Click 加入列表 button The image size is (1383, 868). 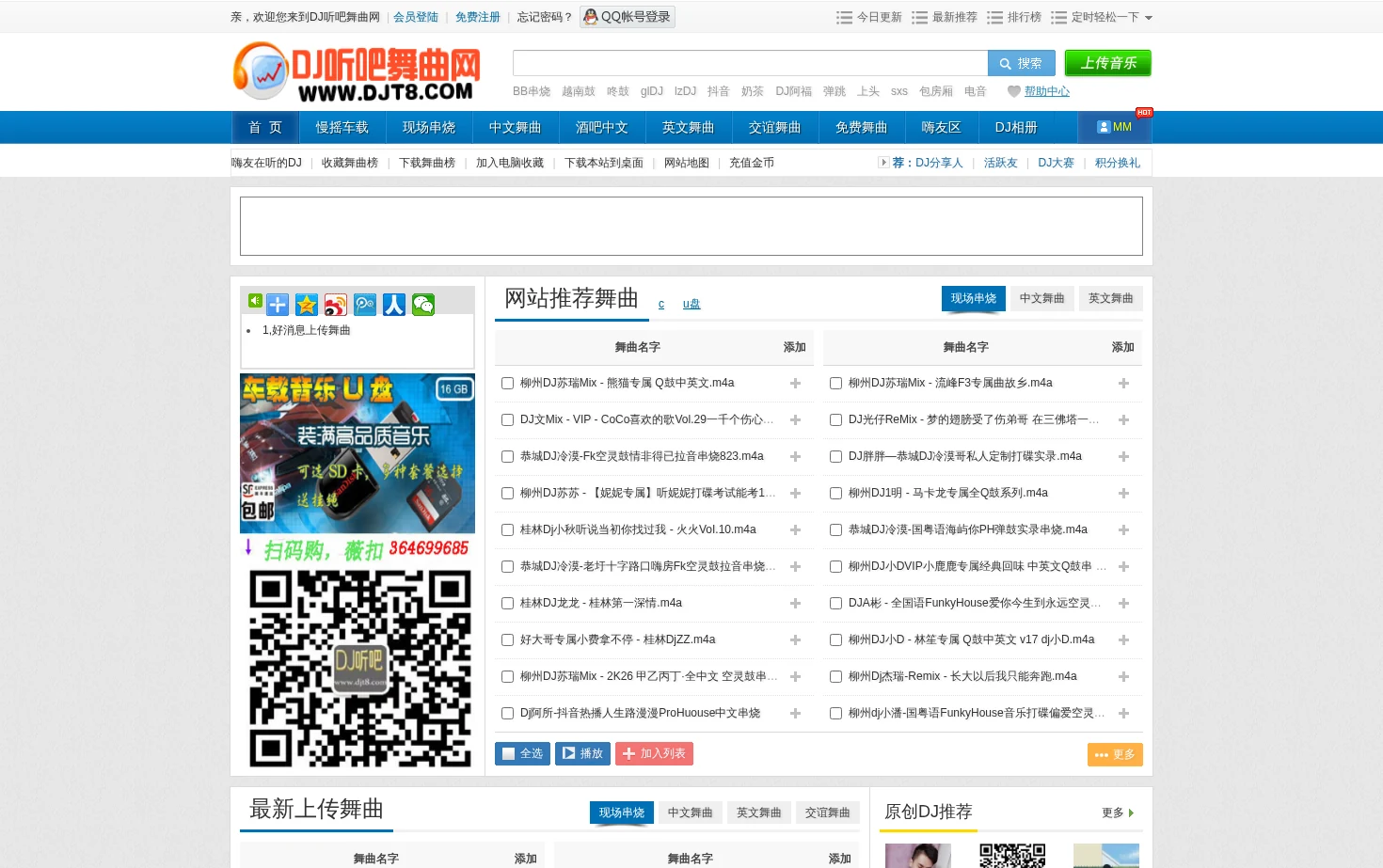[654, 754]
